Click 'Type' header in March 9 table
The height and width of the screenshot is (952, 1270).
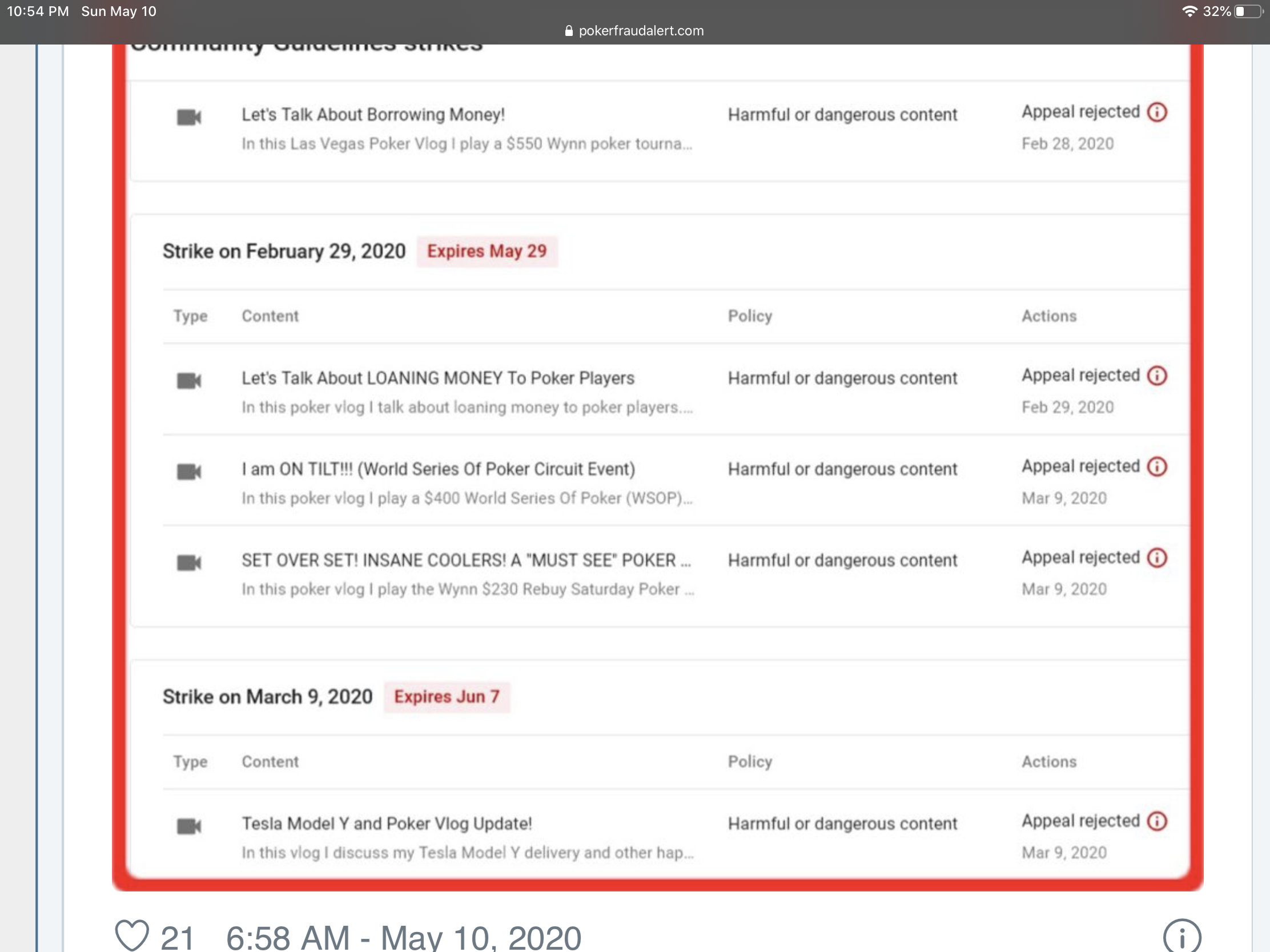[x=190, y=761]
